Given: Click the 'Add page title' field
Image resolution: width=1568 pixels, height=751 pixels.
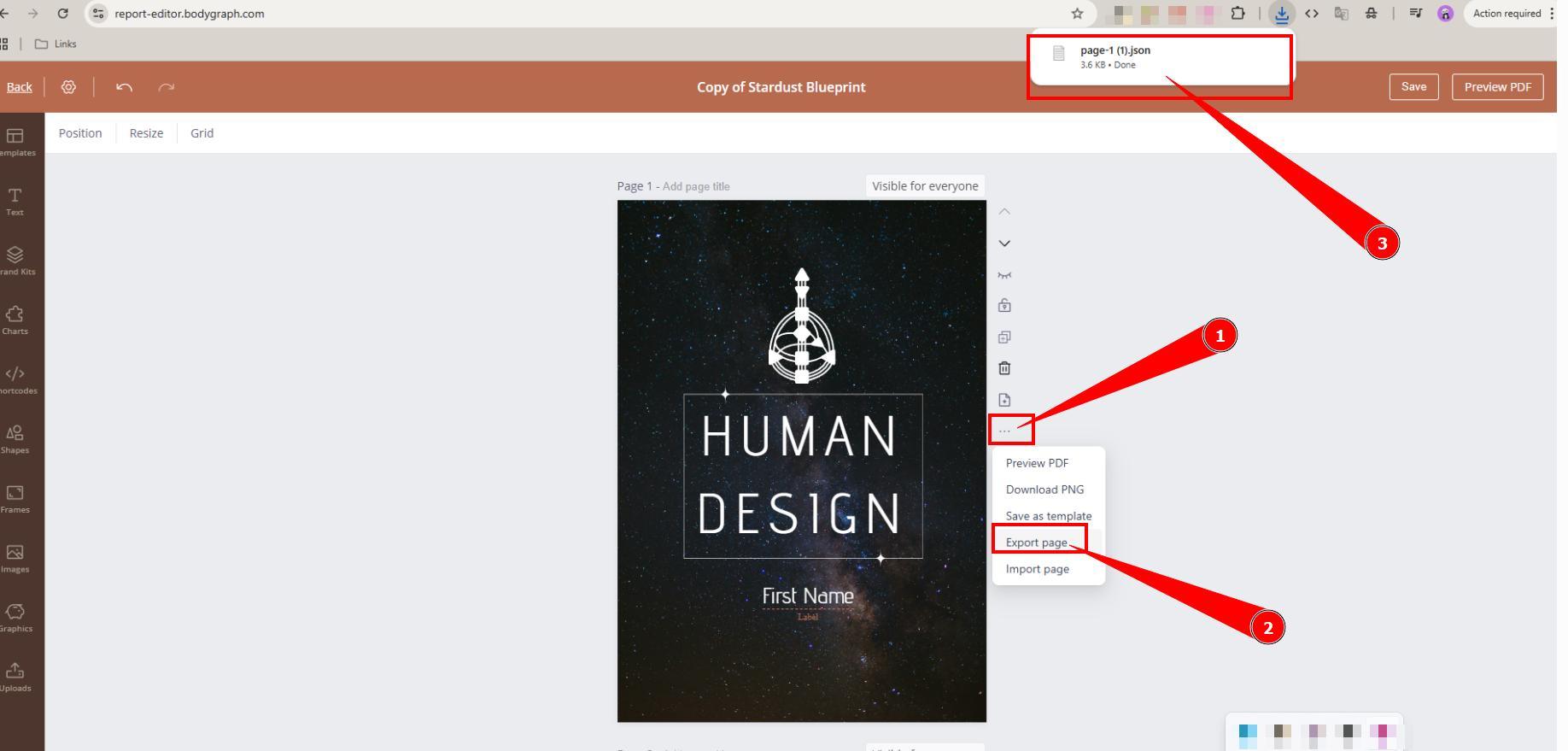Looking at the screenshot, I should pyautogui.click(x=696, y=186).
